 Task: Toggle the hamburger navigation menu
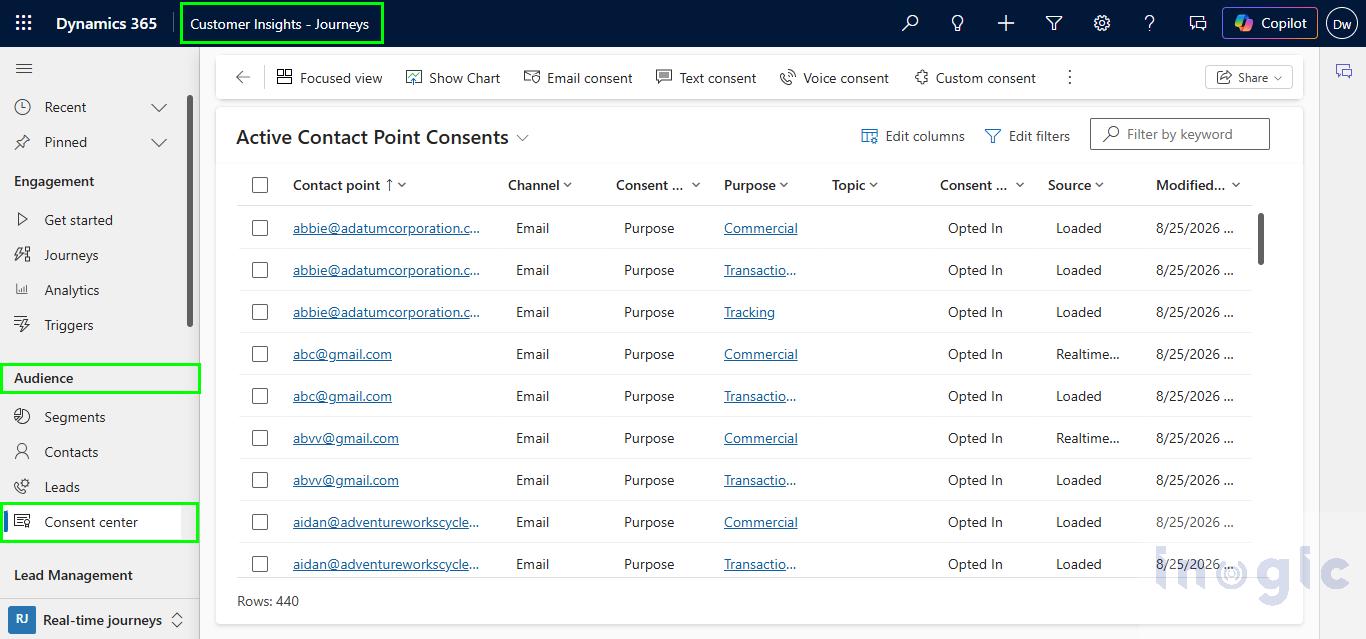coord(24,68)
